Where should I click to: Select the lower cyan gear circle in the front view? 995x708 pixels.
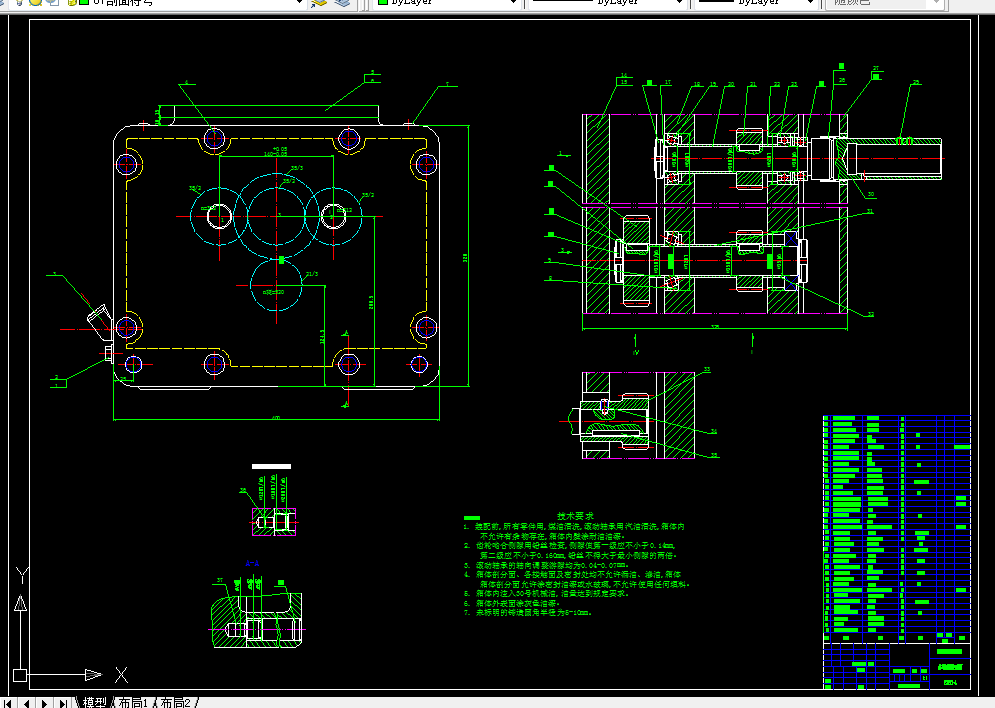(276, 285)
